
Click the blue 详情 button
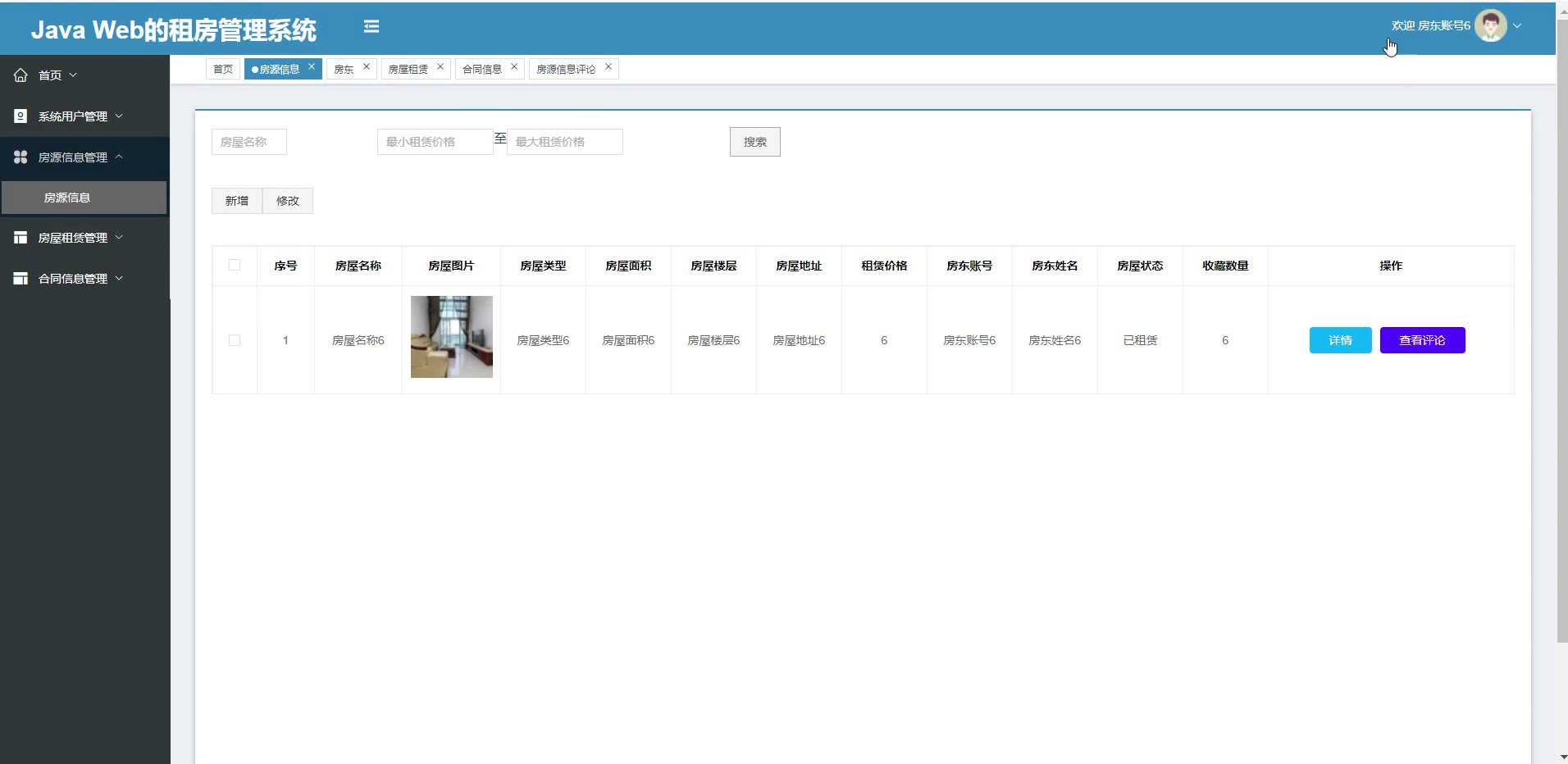pos(1340,340)
